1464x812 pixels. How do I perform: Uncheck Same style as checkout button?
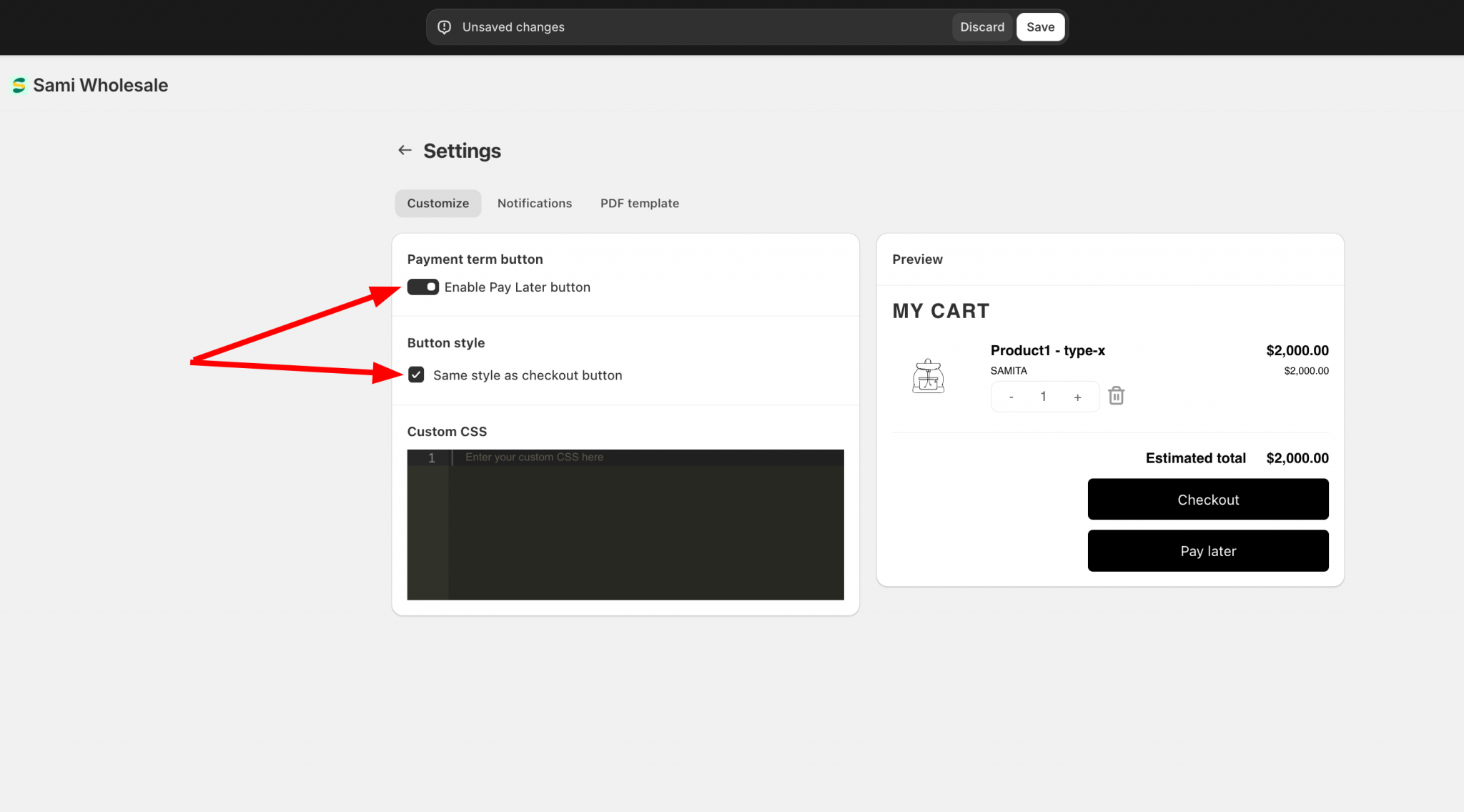click(x=416, y=375)
